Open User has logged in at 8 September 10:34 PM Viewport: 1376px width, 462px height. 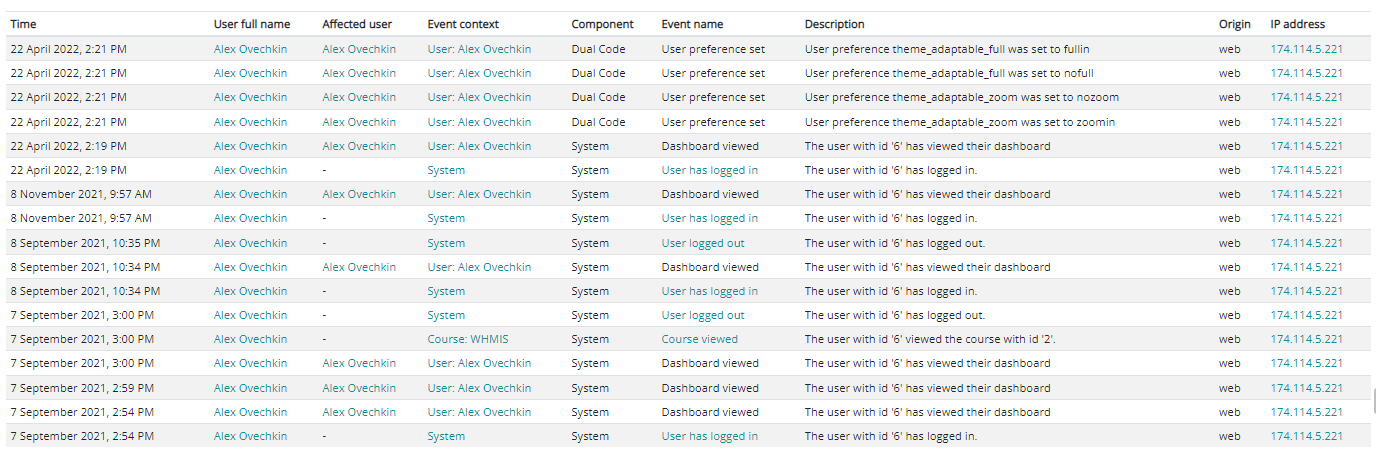point(709,291)
